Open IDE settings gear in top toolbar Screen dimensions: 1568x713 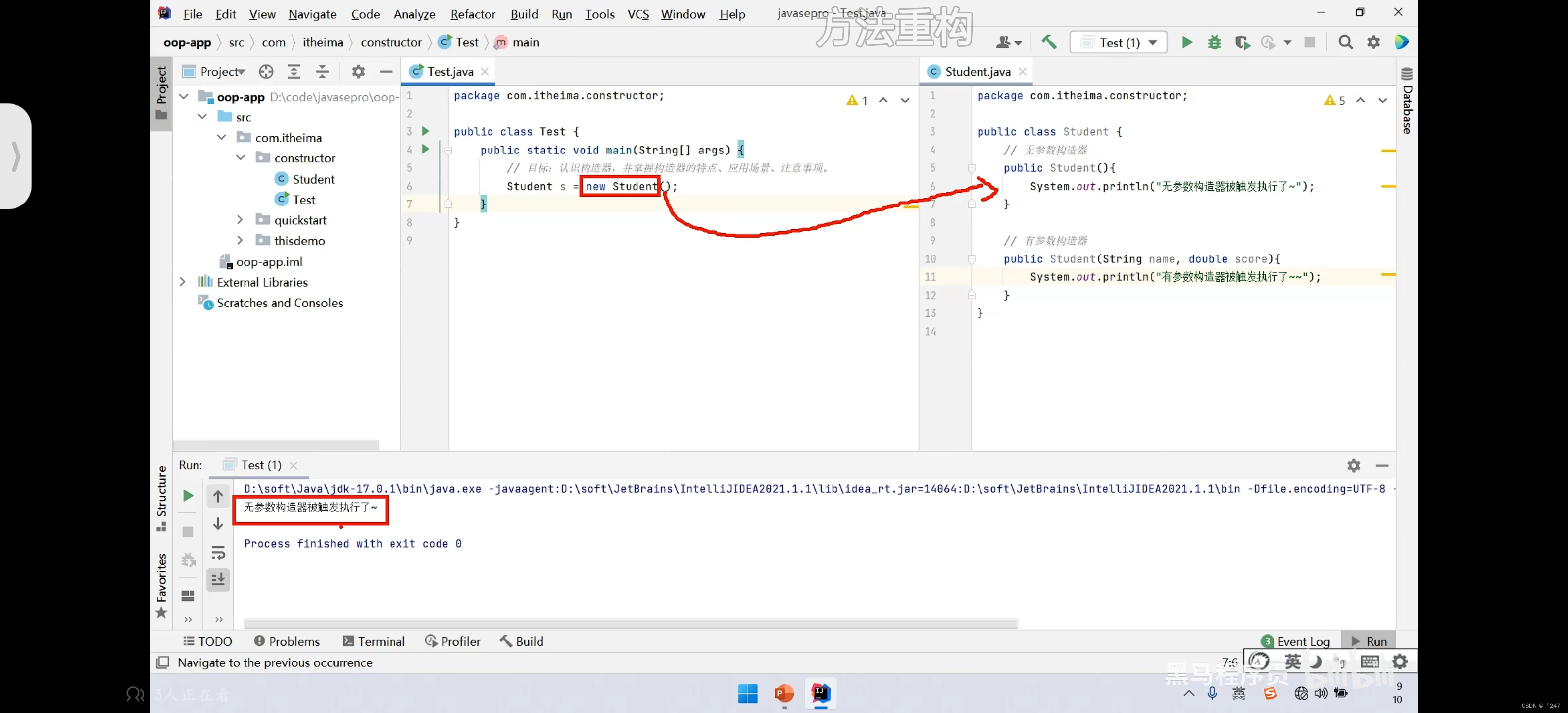1373,42
